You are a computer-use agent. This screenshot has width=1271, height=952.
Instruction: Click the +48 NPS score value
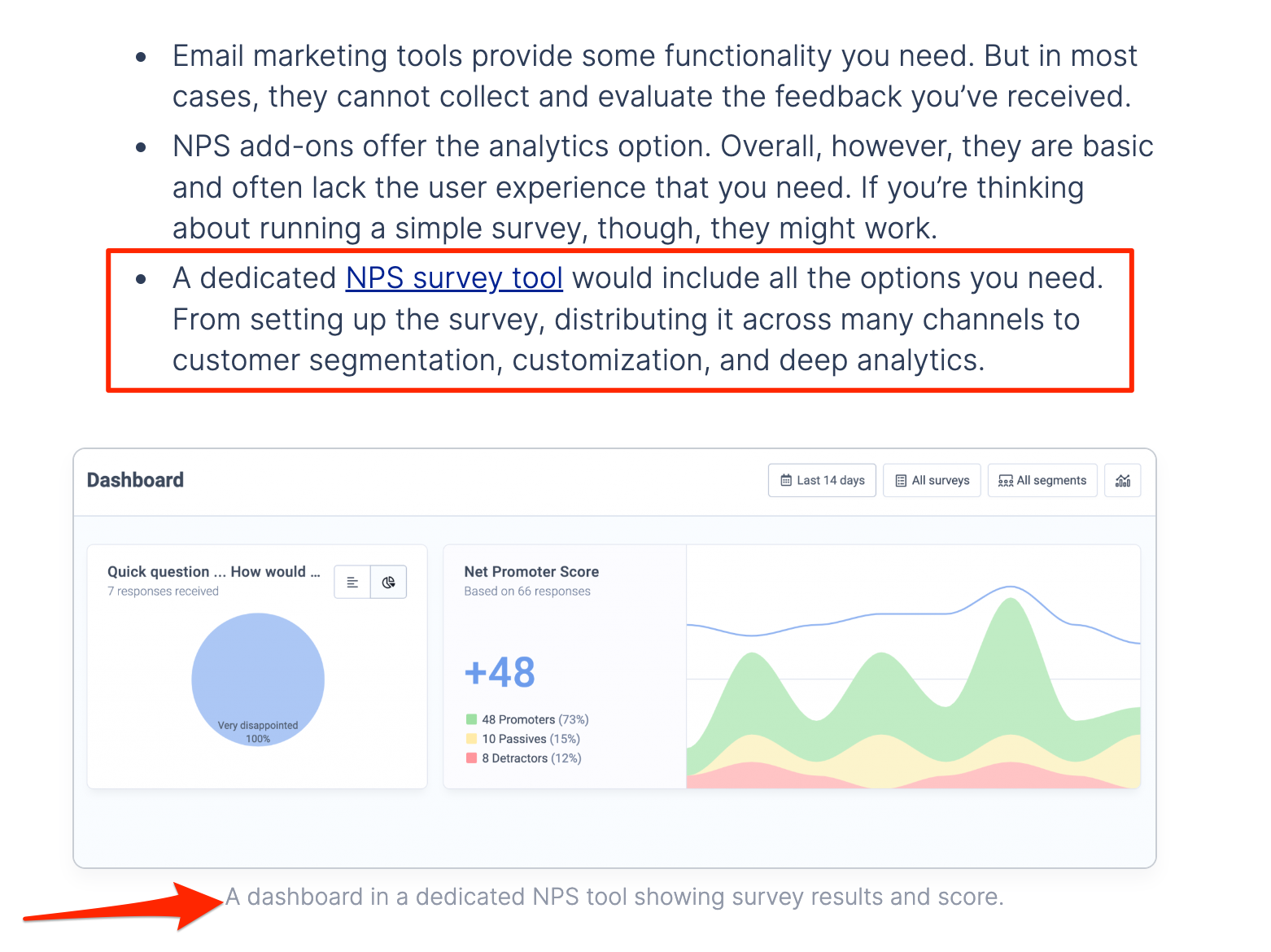[500, 673]
